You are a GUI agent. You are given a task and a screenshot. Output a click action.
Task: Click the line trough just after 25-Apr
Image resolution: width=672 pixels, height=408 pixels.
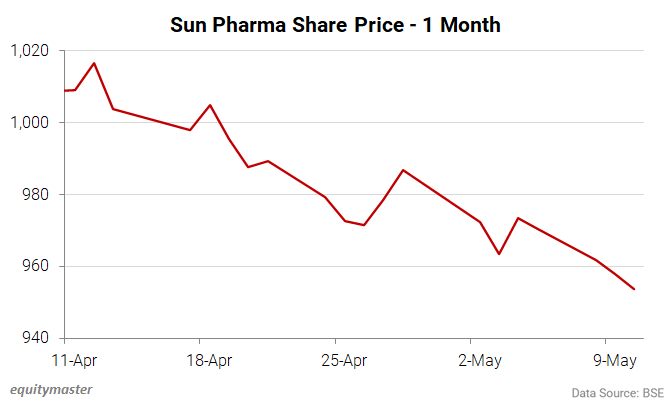[x=364, y=225]
